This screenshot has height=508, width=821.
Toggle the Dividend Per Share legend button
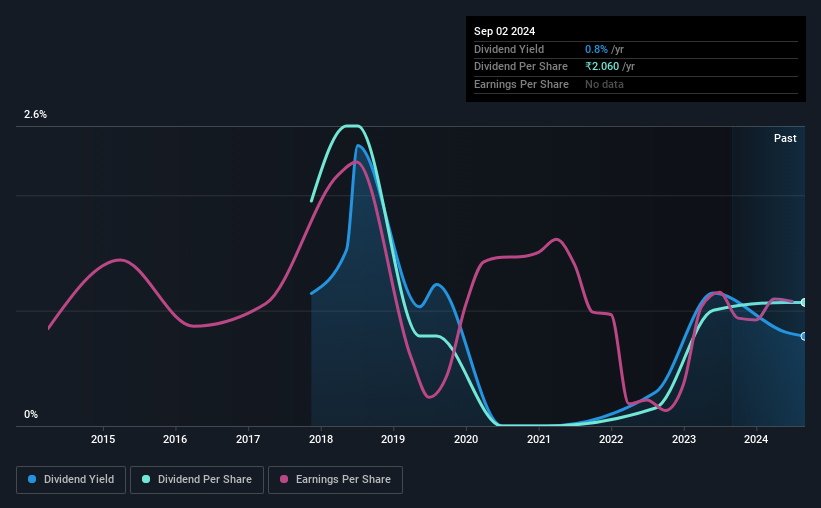(x=197, y=480)
